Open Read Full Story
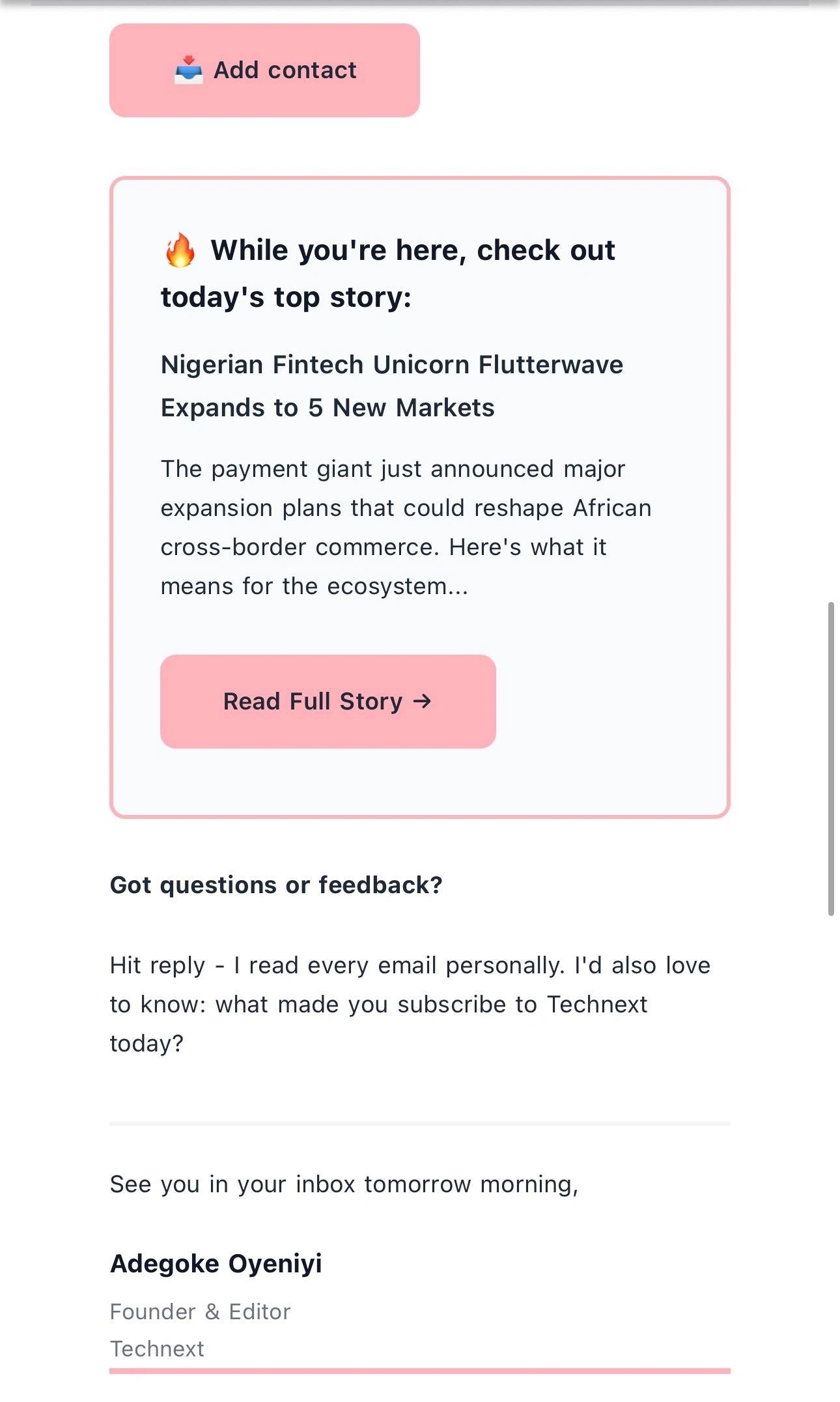840x1402 pixels. pos(328,702)
